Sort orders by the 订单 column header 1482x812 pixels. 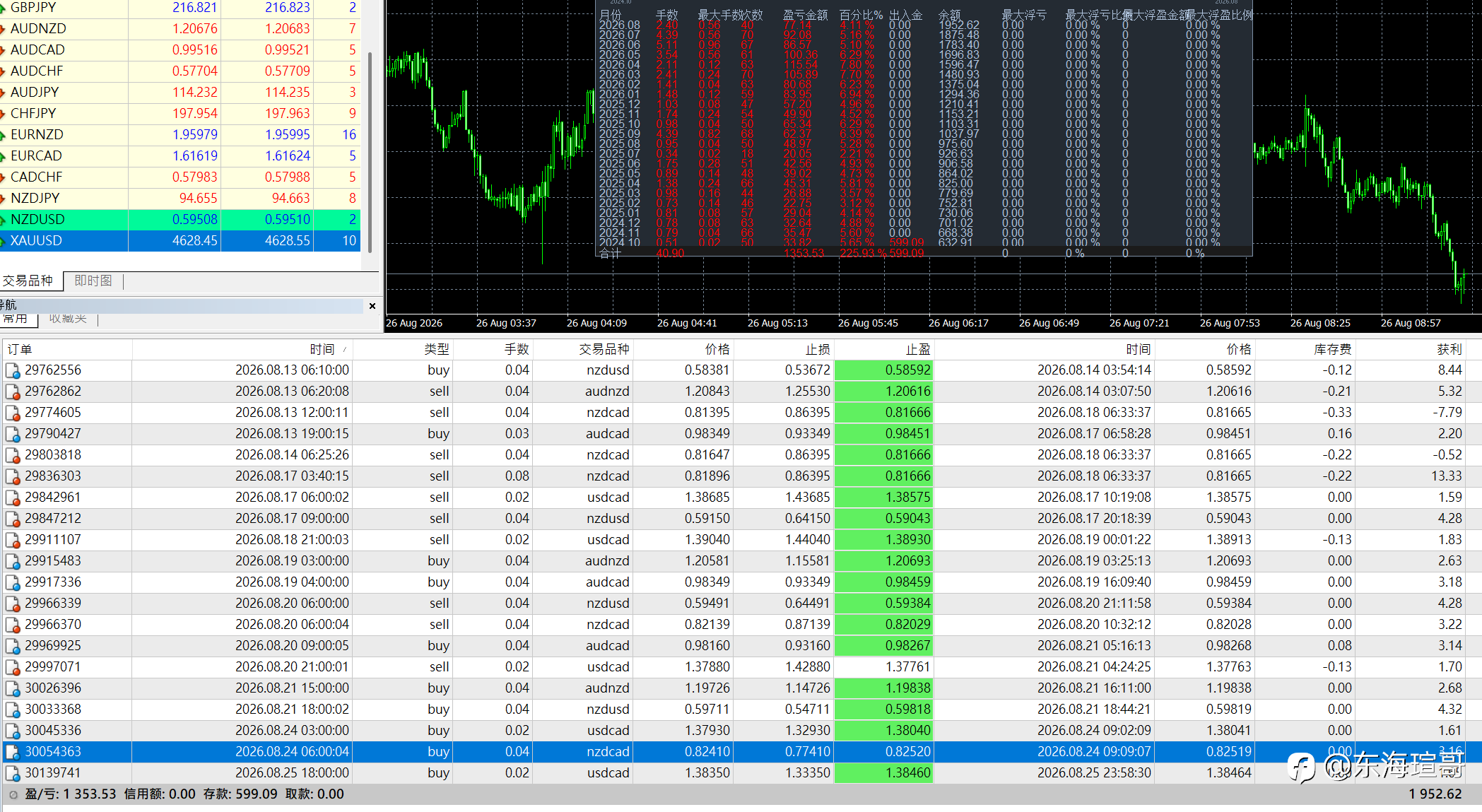coord(67,349)
